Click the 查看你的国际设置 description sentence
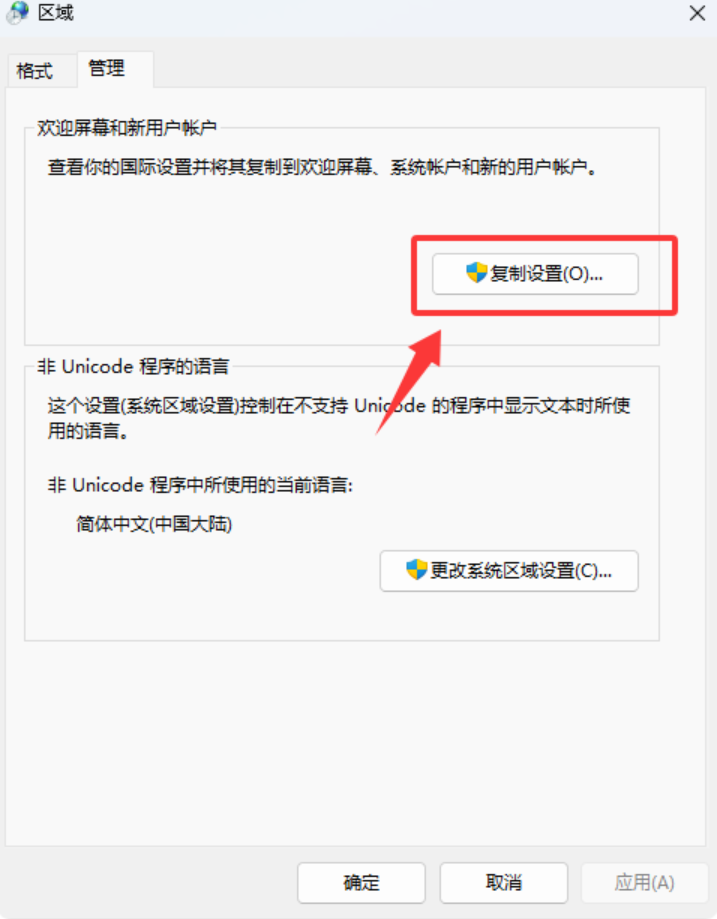The height and width of the screenshot is (919, 717). [x=322, y=167]
